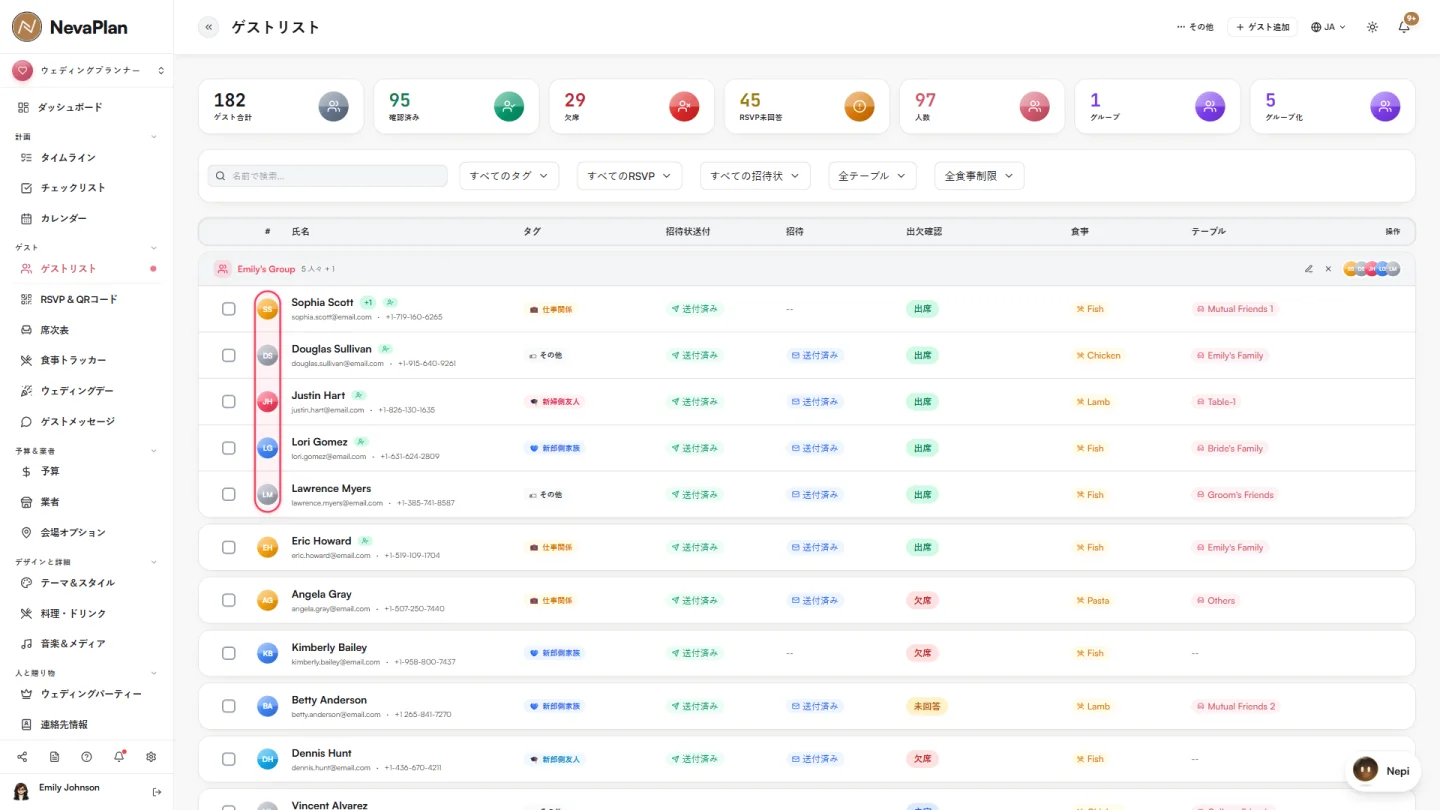Click logout icon next to Emily Johnson
This screenshot has height=810, width=1440.
pyautogui.click(x=157, y=792)
